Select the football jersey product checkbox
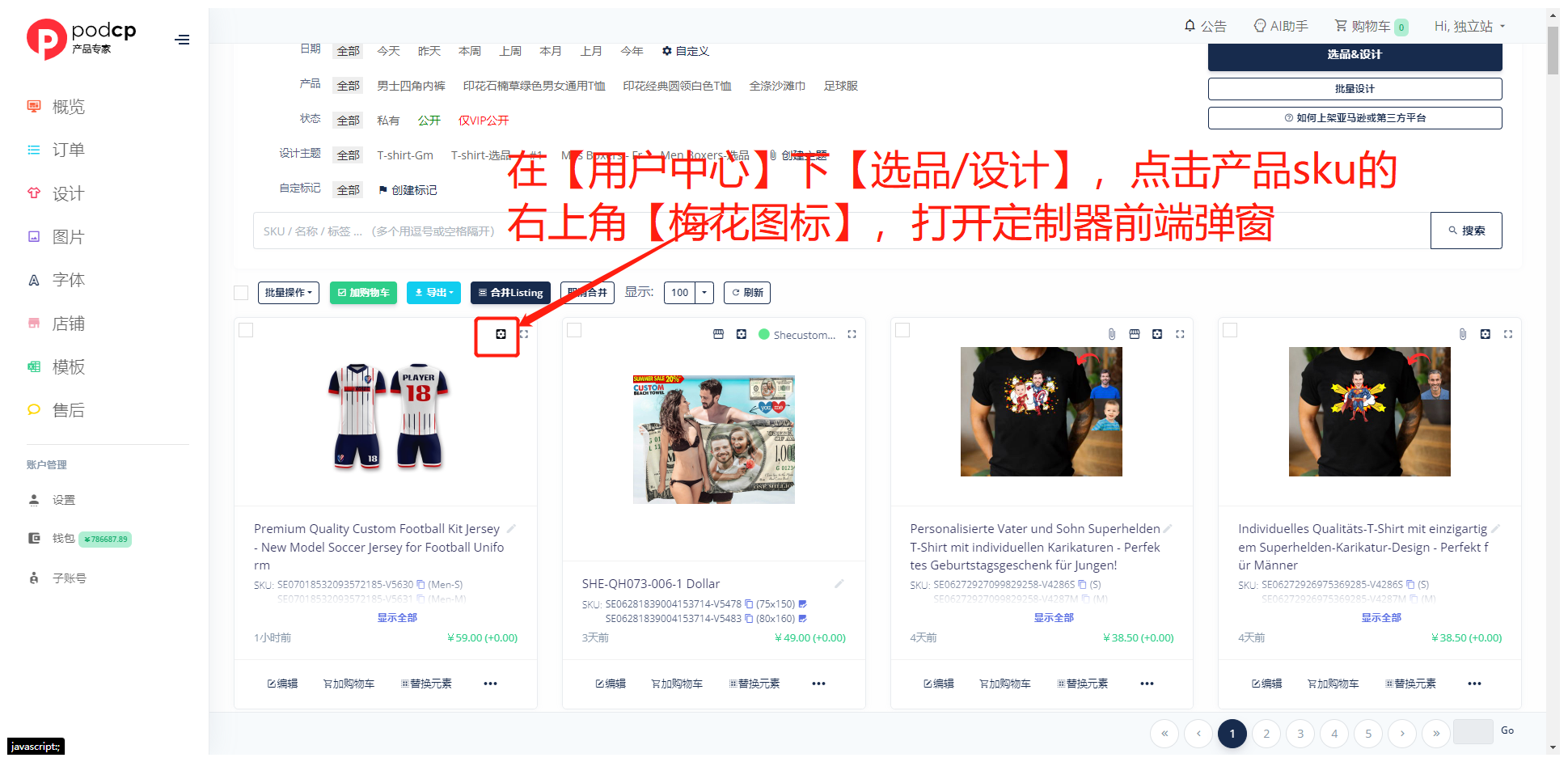The width and height of the screenshot is (1568, 762). coord(246,330)
